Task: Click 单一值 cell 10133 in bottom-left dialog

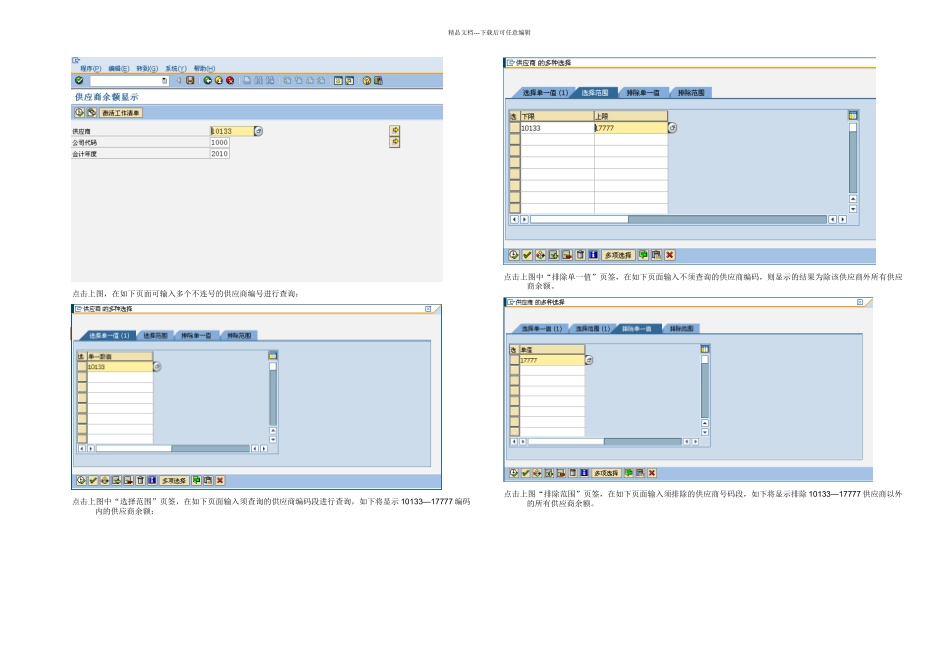Action: 120,367
